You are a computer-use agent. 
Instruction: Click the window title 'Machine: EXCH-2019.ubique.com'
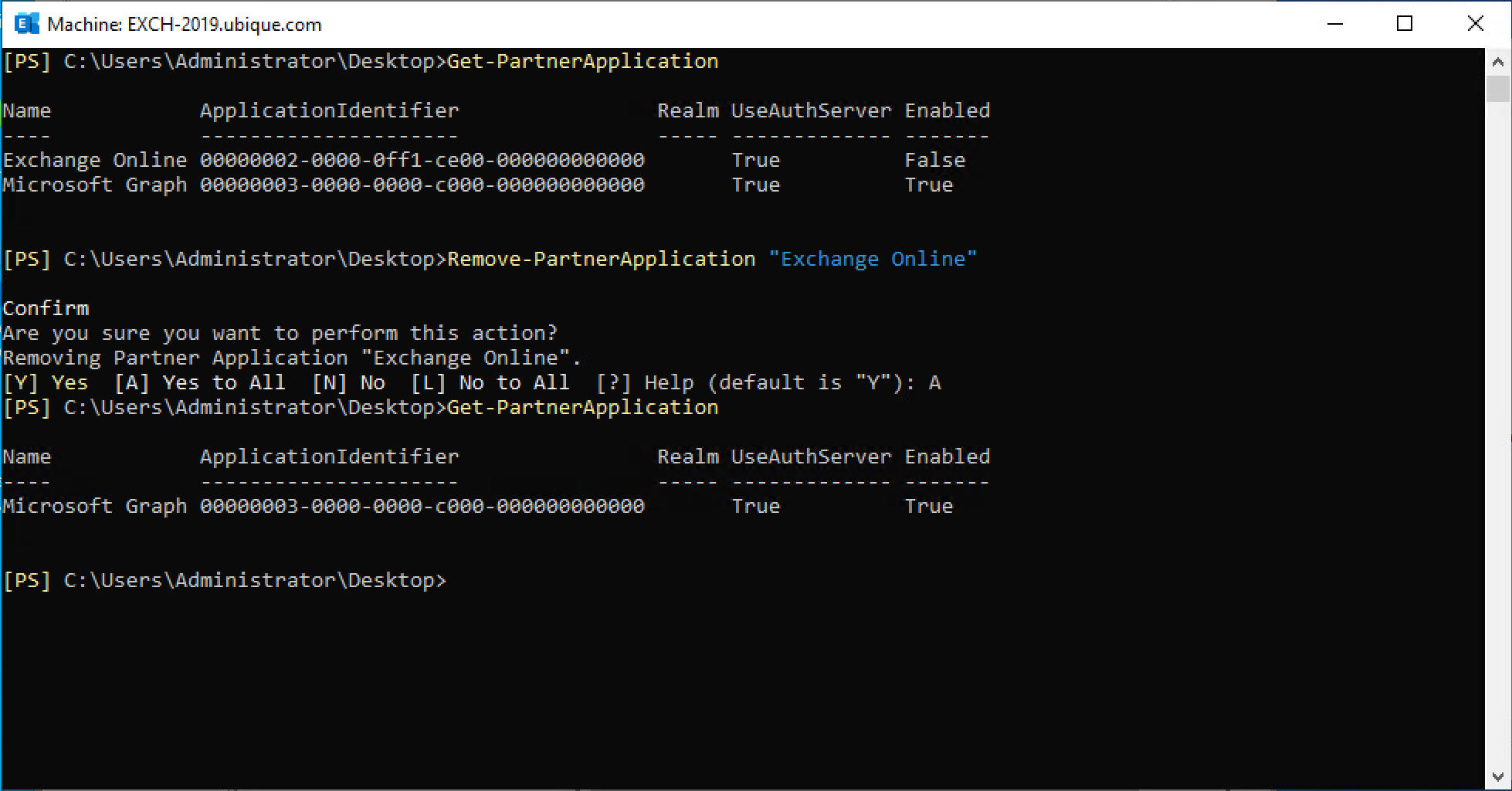[185, 25]
